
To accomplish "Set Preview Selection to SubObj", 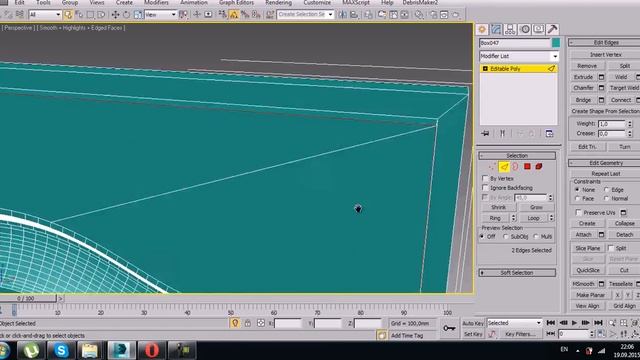I will 506,237.
